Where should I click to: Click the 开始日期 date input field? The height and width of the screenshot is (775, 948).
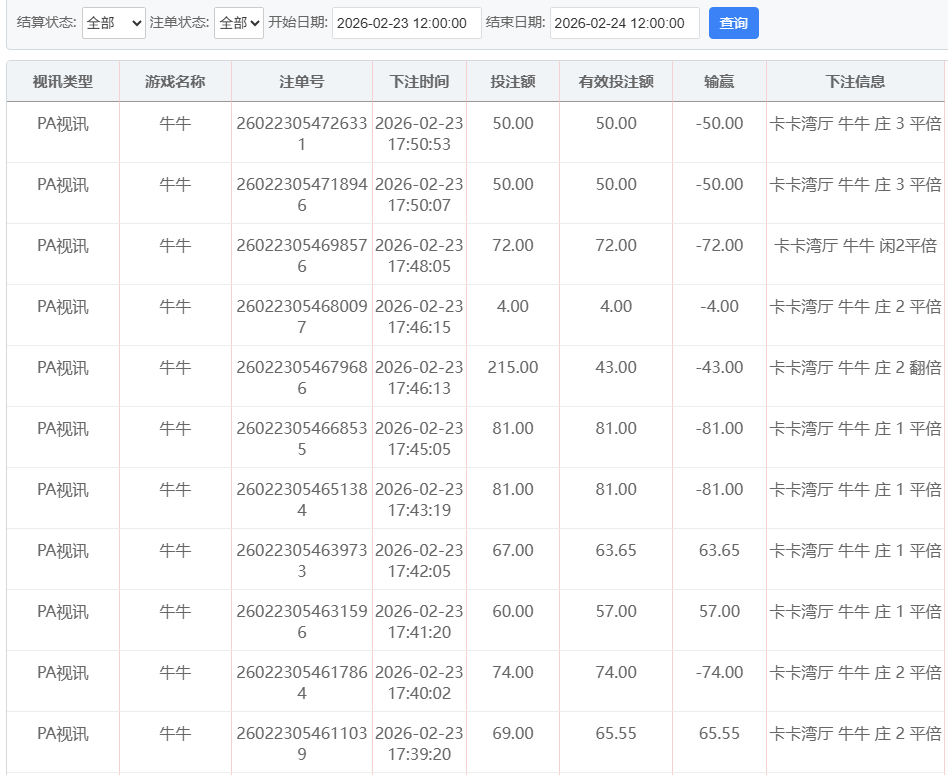(x=406, y=23)
